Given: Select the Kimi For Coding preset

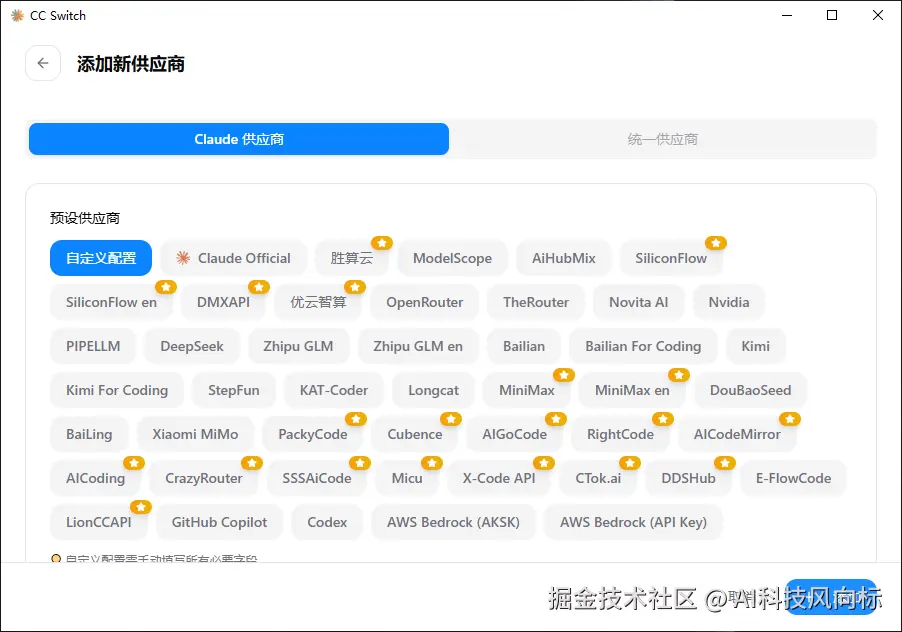Looking at the screenshot, I should pyautogui.click(x=116, y=390).
